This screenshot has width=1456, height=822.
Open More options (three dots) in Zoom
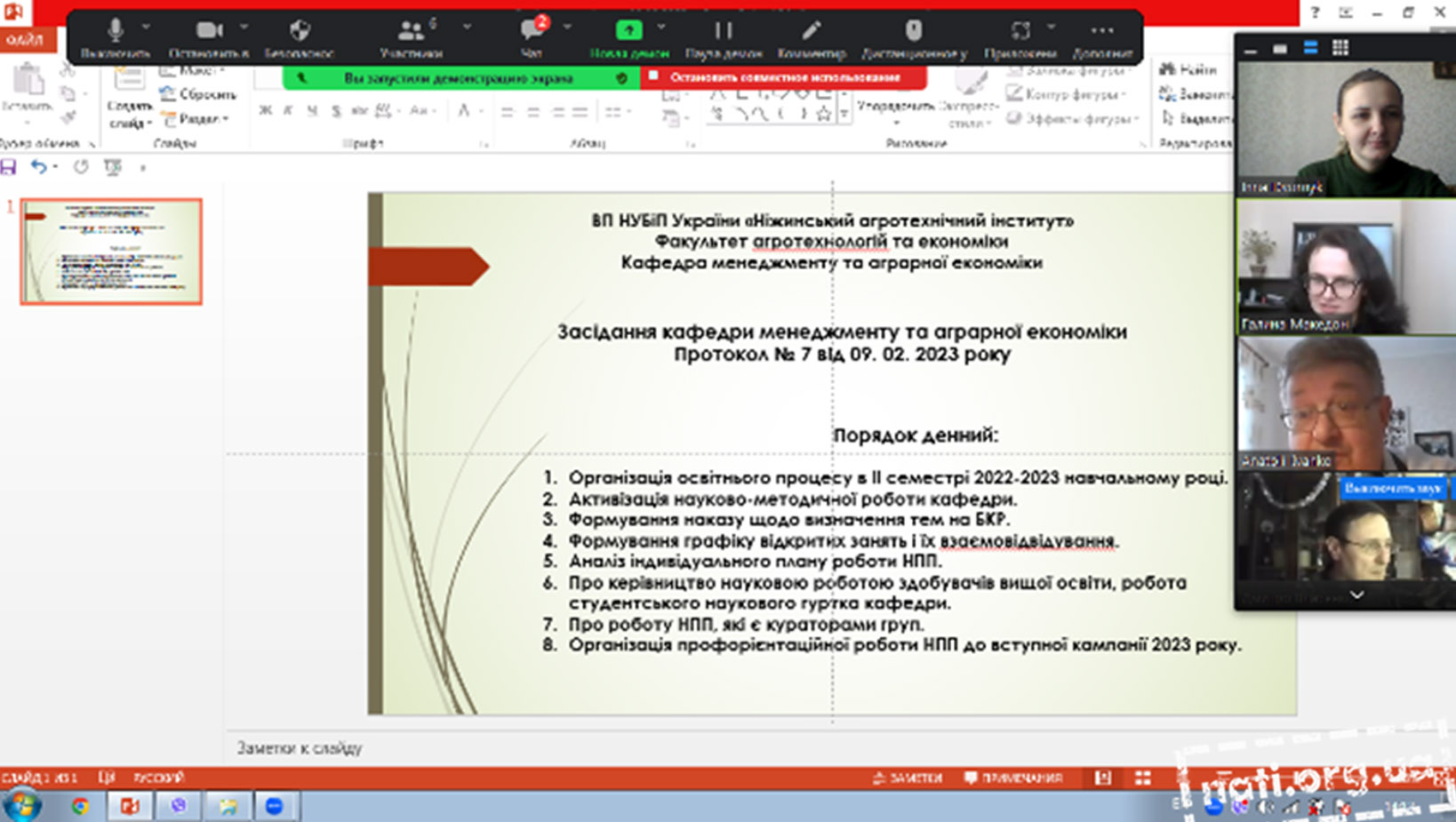pos(1102,37)
